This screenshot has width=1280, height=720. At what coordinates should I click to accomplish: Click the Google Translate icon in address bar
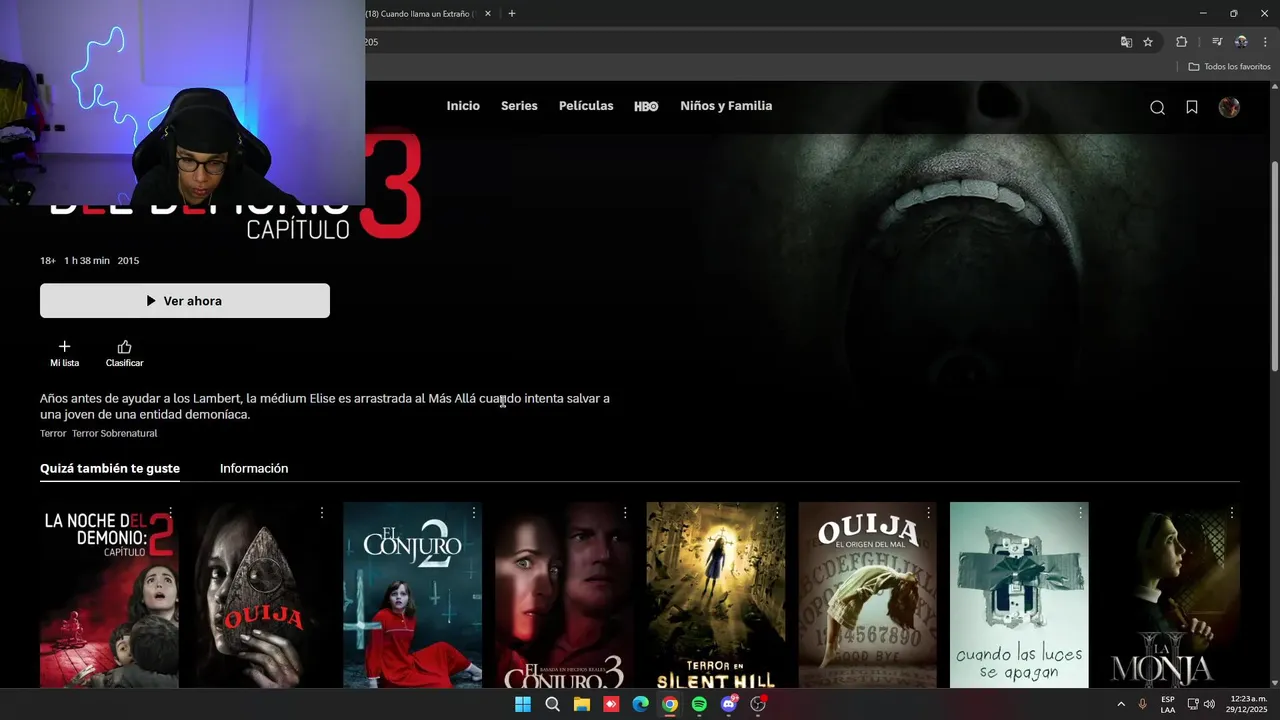coord(1126,42)
